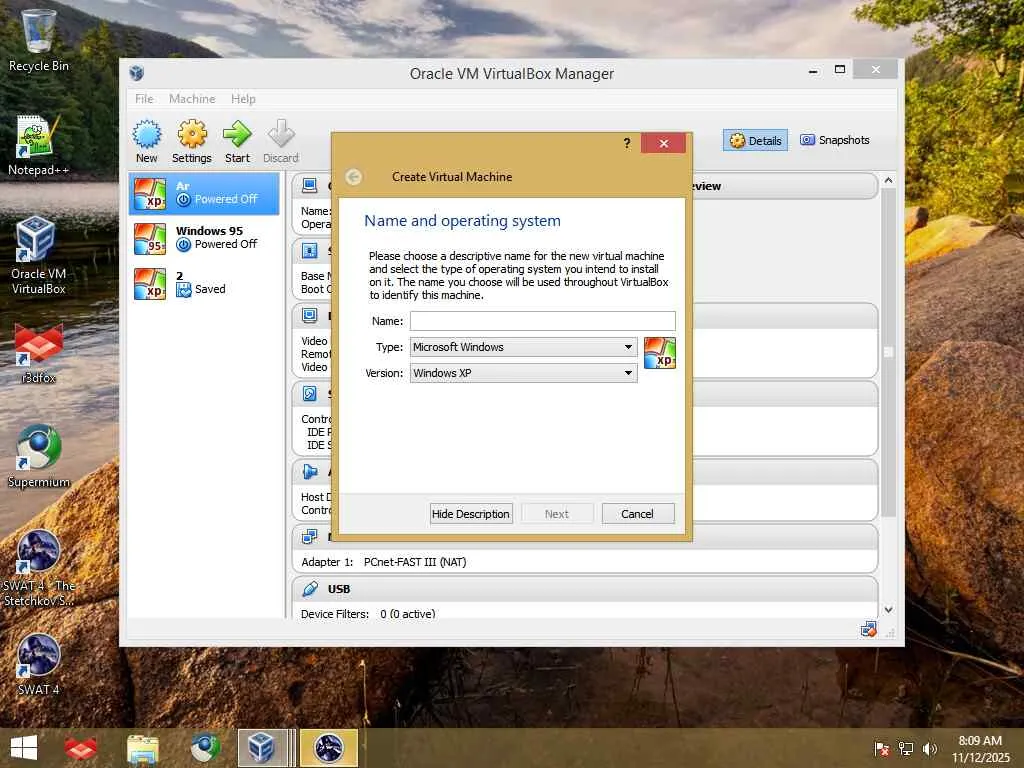The width and height of the screenshot is (1024, 768).
Task: Click the details pane scroll up arrow
Action: point(888,180)
